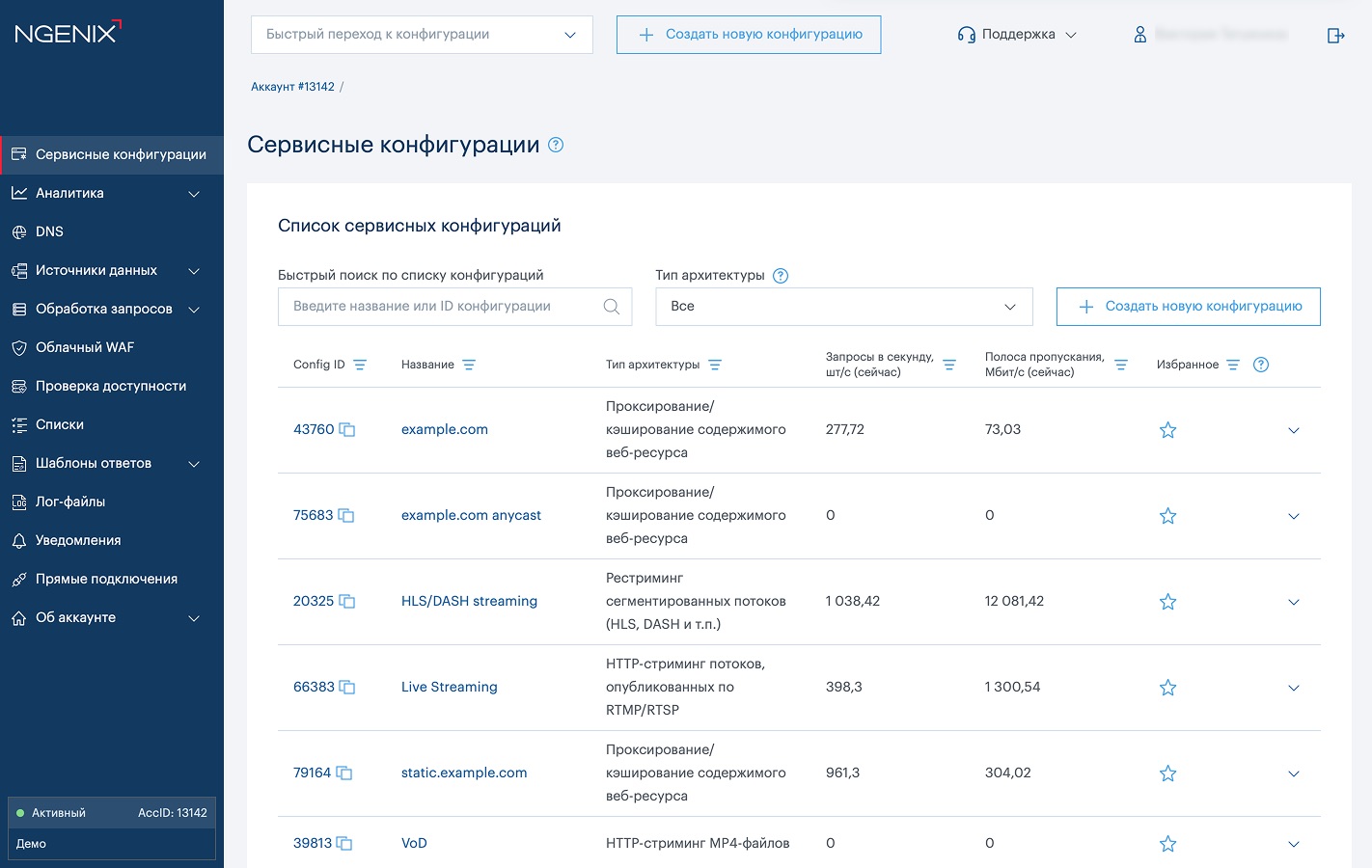
Task: Click search magnifier in configuration search field
Action: coord(611,307)
